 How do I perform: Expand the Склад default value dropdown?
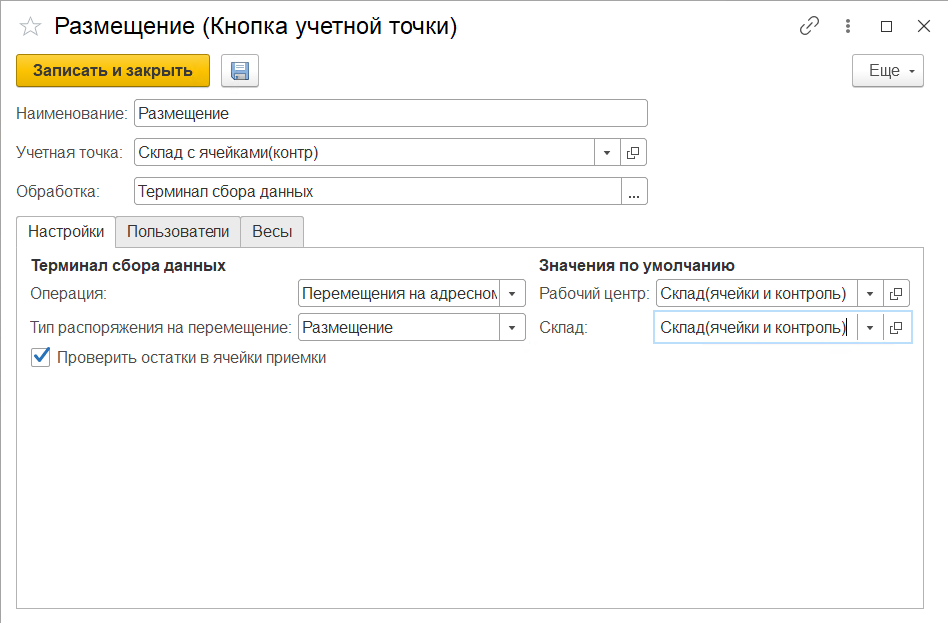[x=870, y=327]
